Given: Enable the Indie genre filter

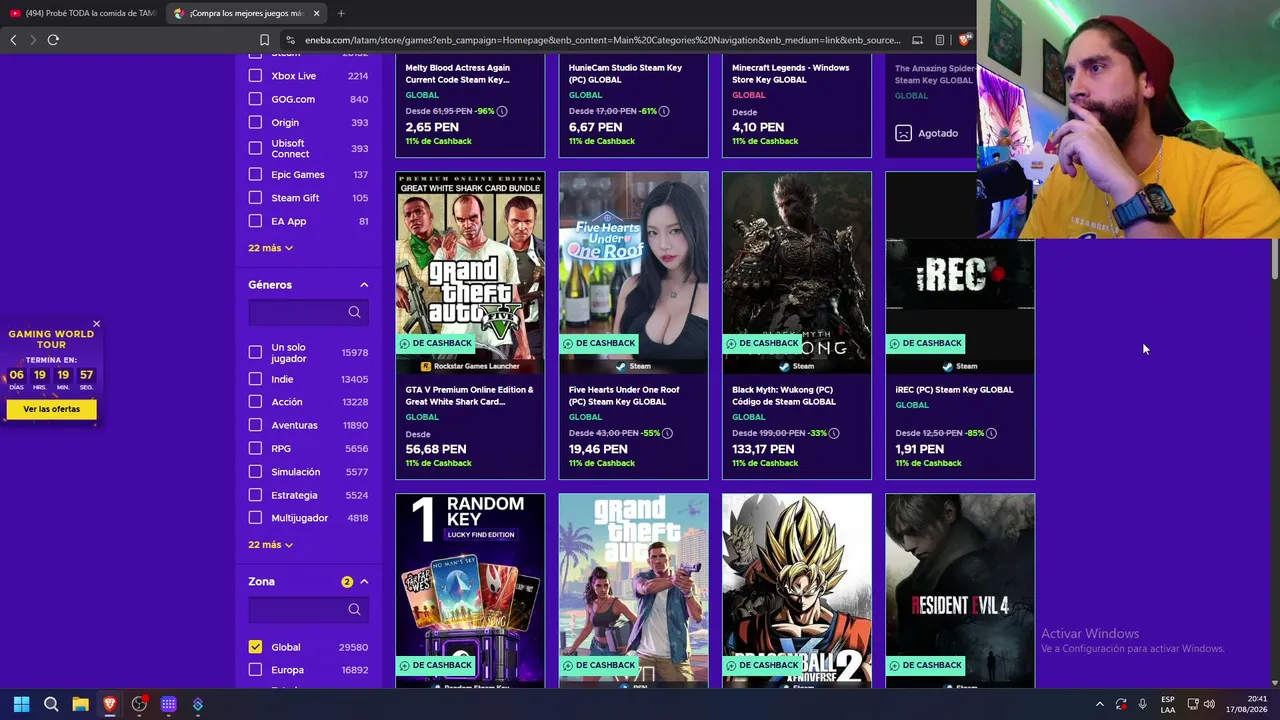Looking at the screenshot, I should coord(255,379).
